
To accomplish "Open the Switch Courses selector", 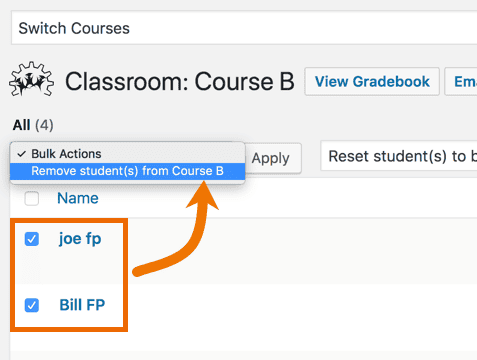I will (x=244, y=28).
